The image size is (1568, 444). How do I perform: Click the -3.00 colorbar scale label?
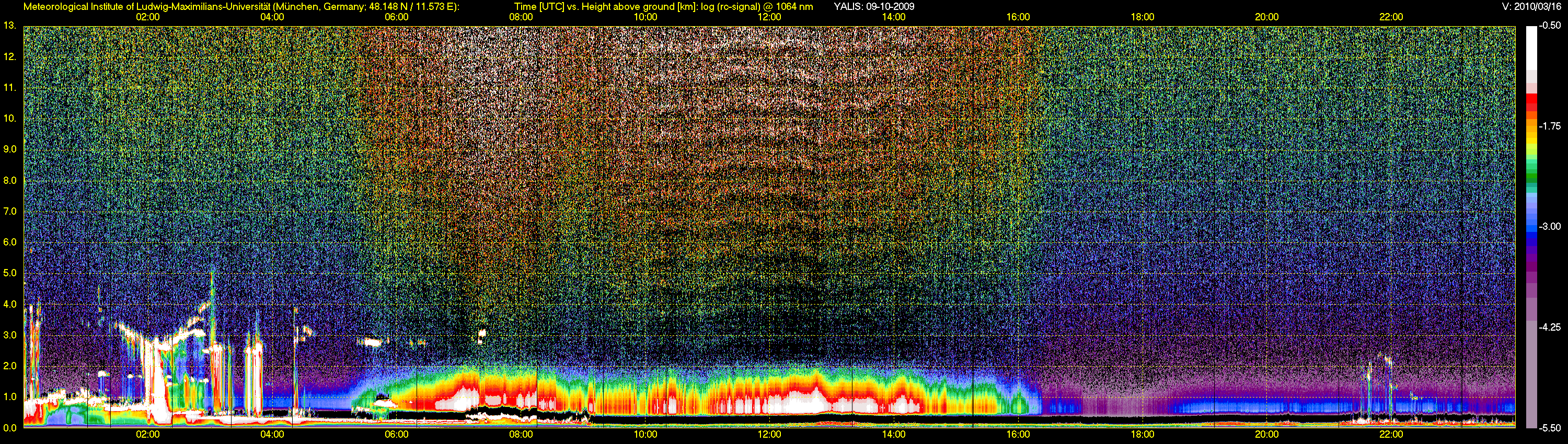click(x=1550, y=227)
